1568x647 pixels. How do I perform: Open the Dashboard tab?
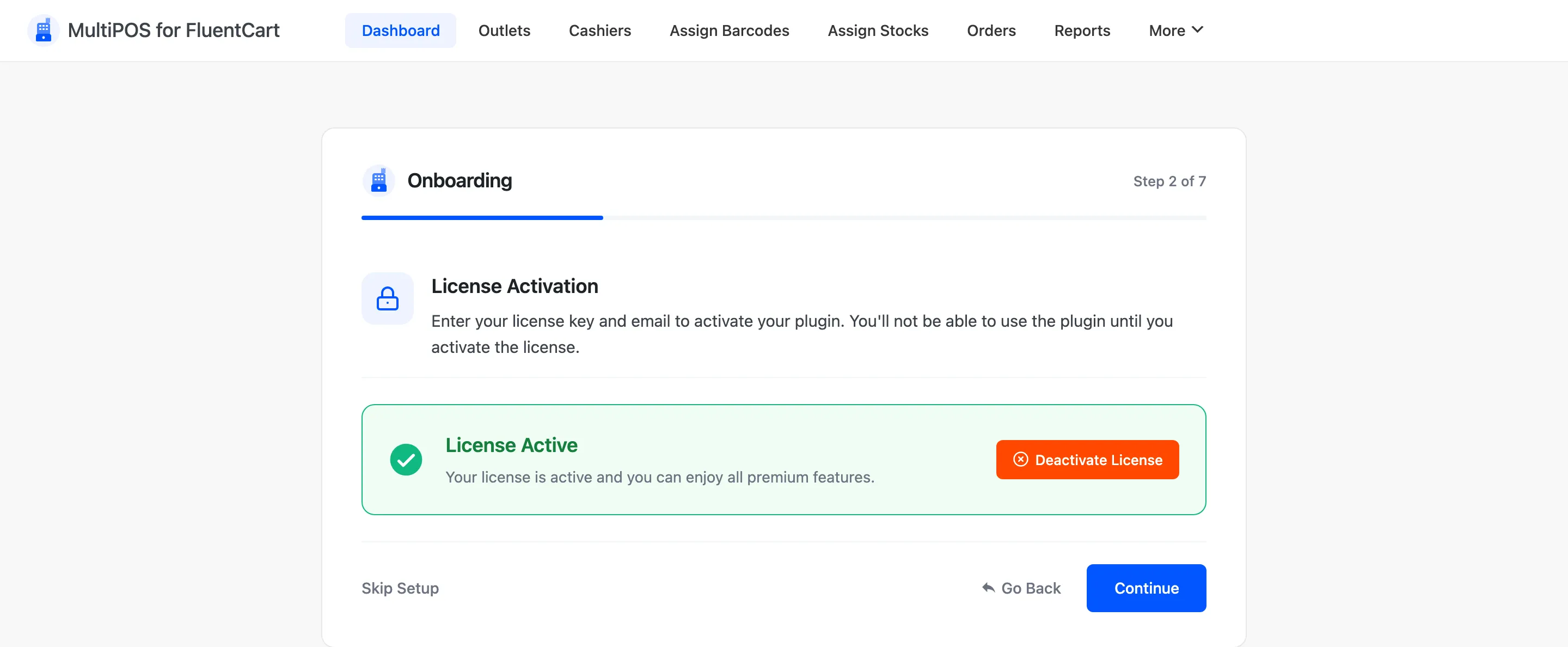point(401,30)
